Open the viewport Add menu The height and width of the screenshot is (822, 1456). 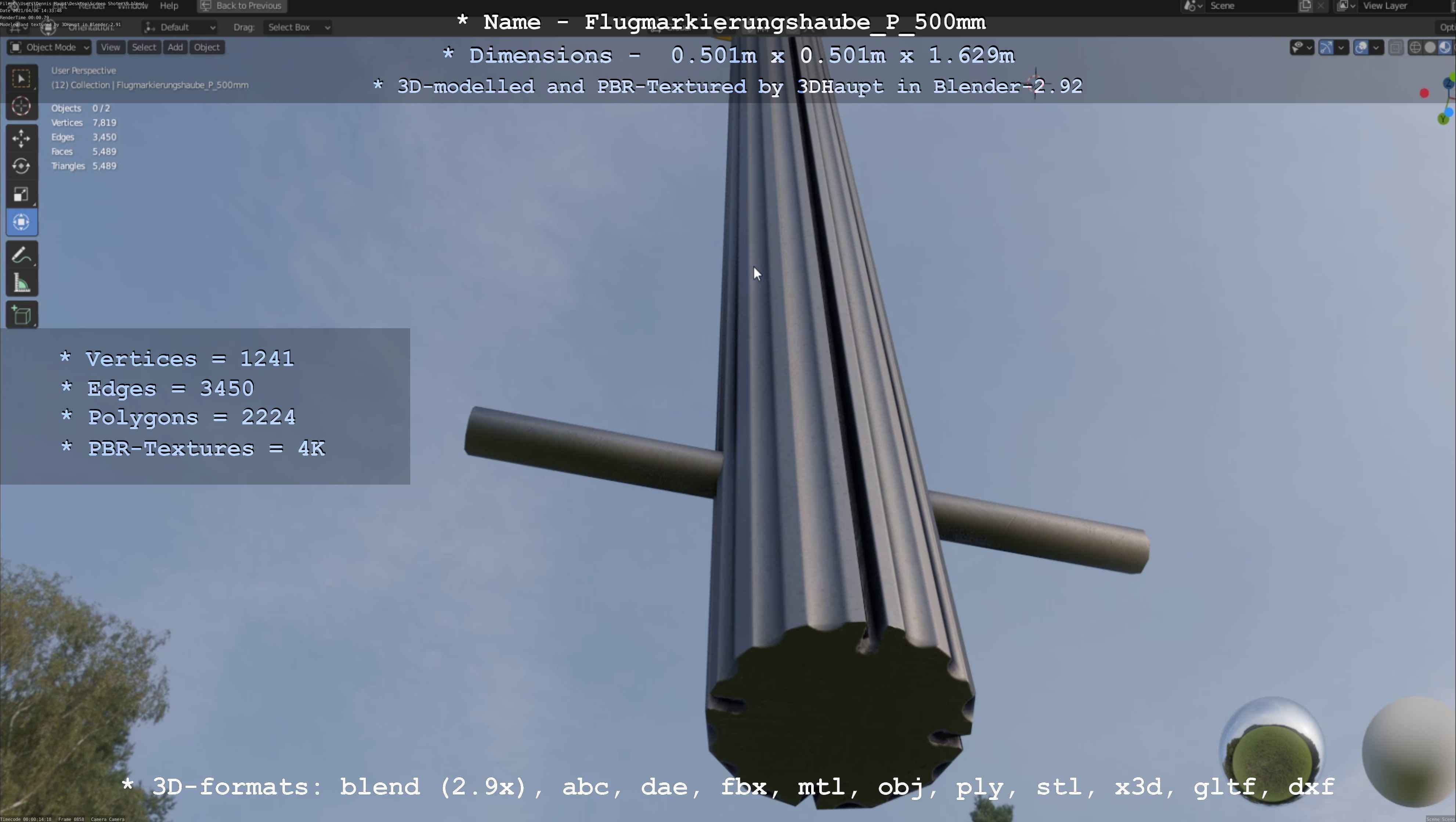click(175, 47)
